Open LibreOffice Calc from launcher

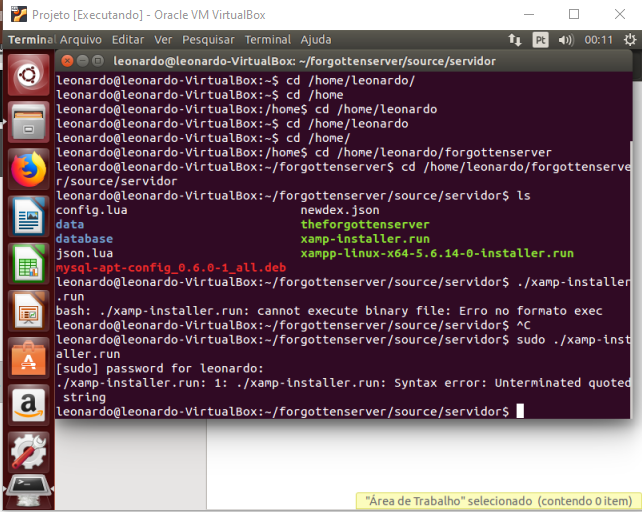tap(28, 263)
